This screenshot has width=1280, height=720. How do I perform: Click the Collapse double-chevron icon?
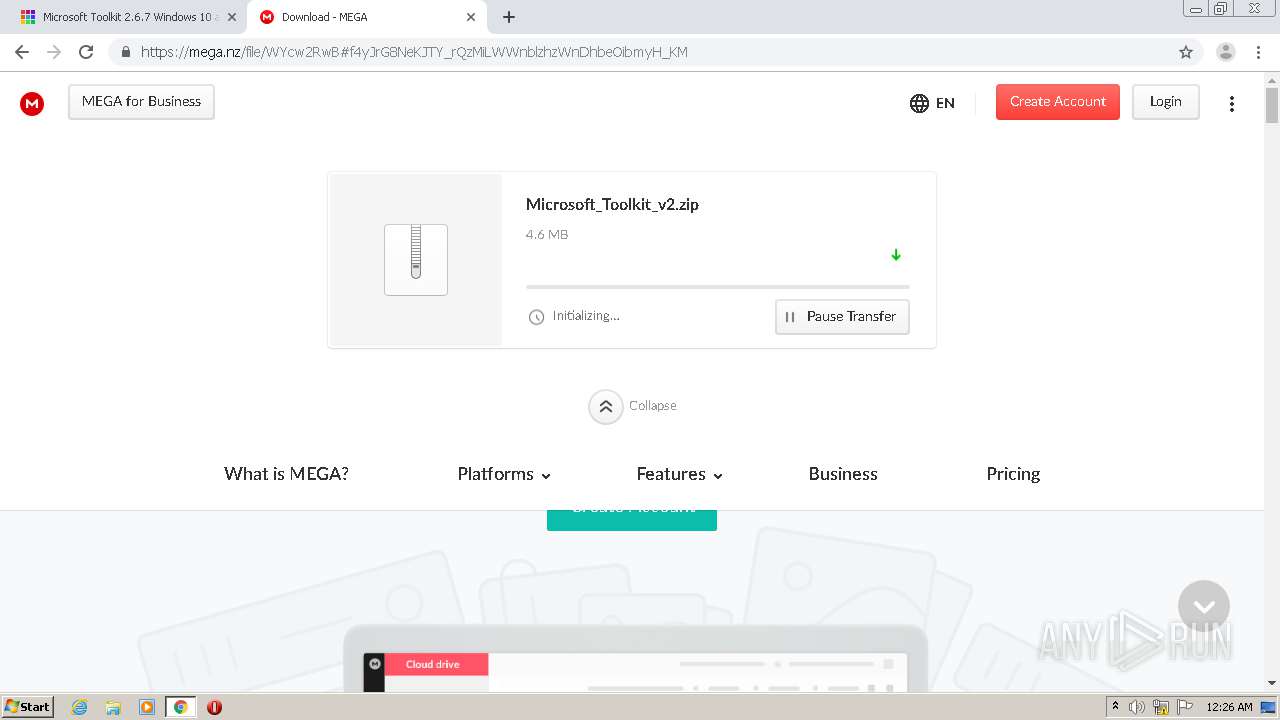click(x=606, y=406)
